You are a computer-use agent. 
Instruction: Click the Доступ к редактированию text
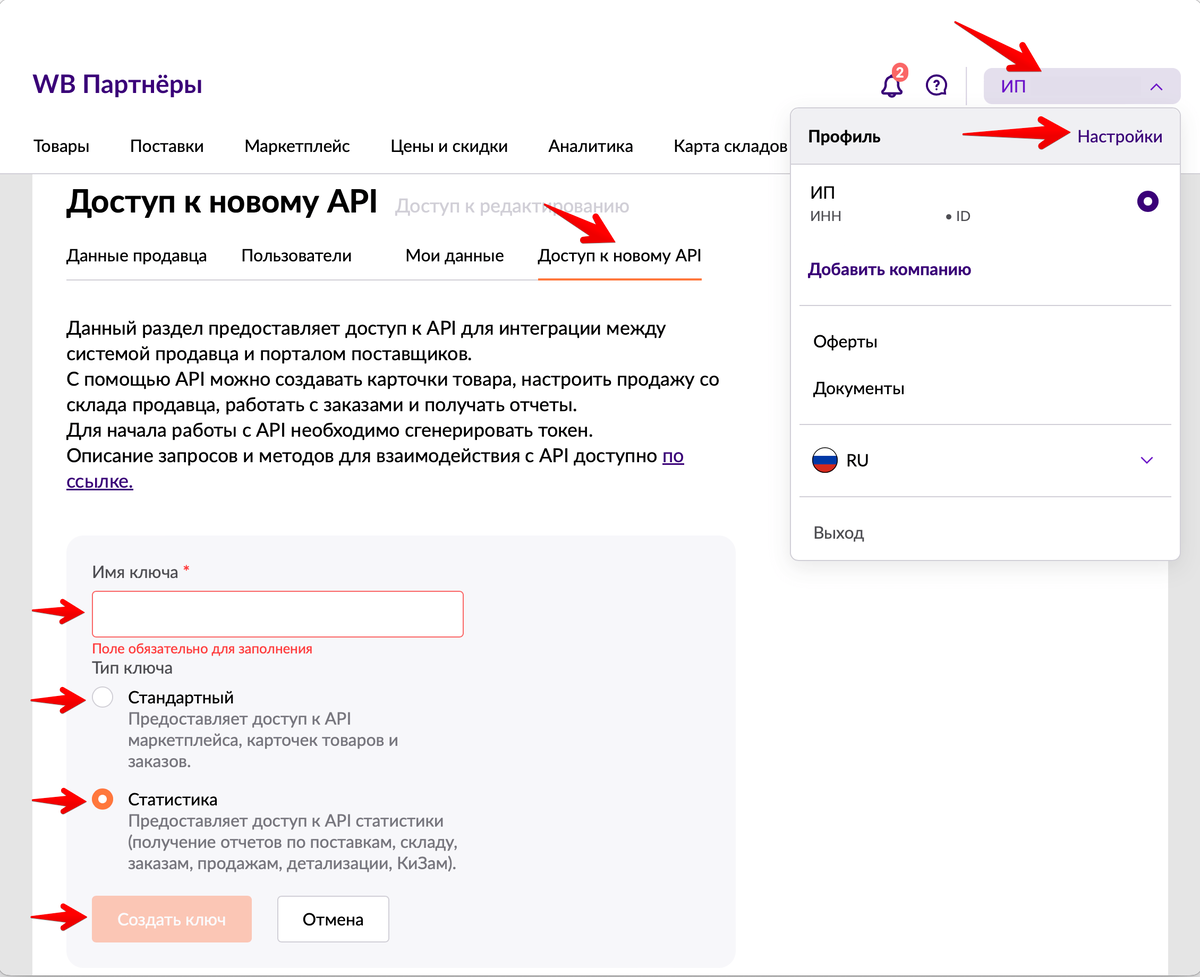[x=512, y=207]
